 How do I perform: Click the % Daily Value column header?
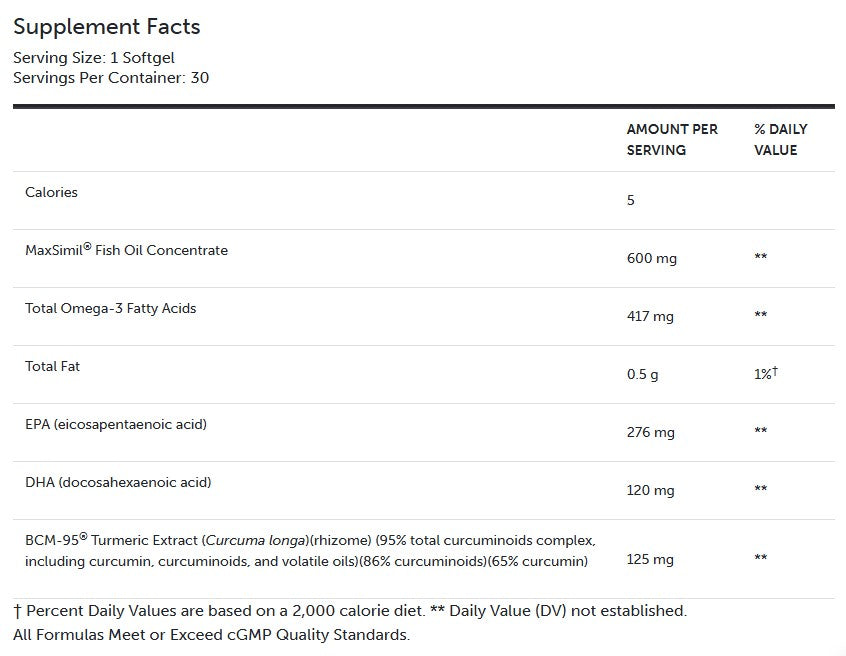(x=780, y=140)
